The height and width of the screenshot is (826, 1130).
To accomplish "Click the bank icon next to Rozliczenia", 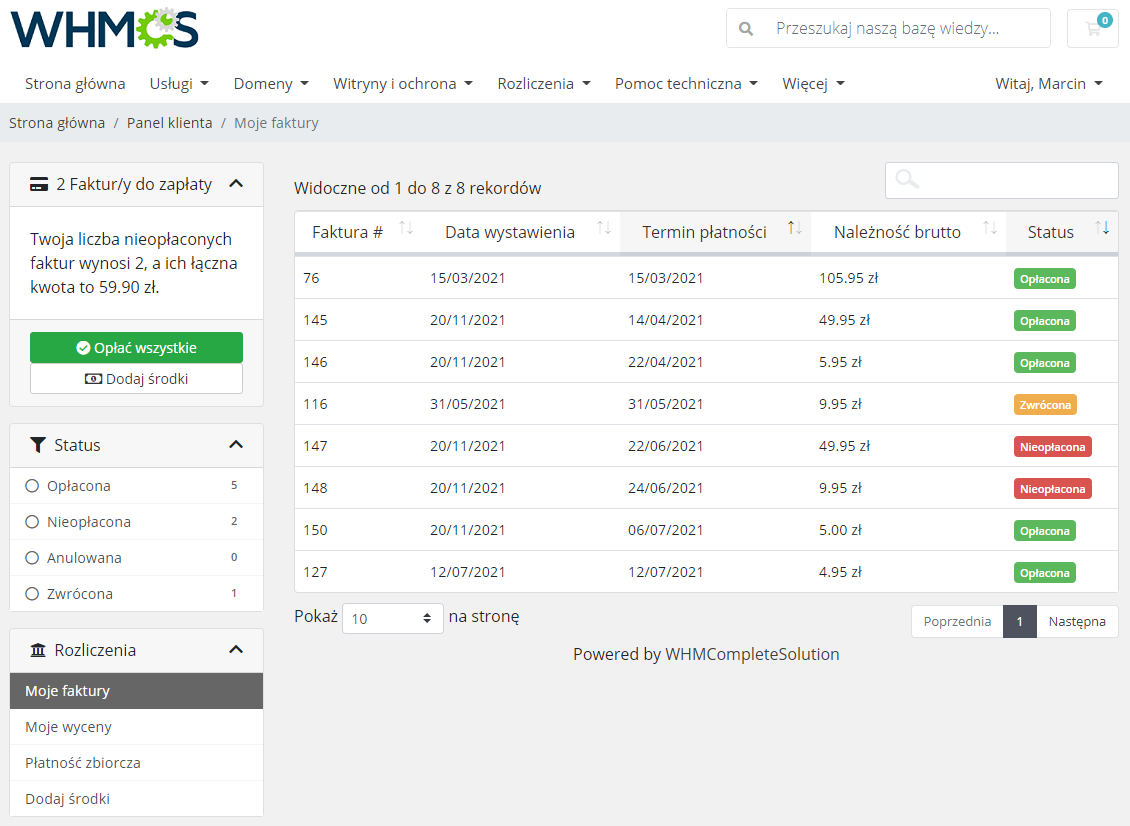I will coord(39,650).
